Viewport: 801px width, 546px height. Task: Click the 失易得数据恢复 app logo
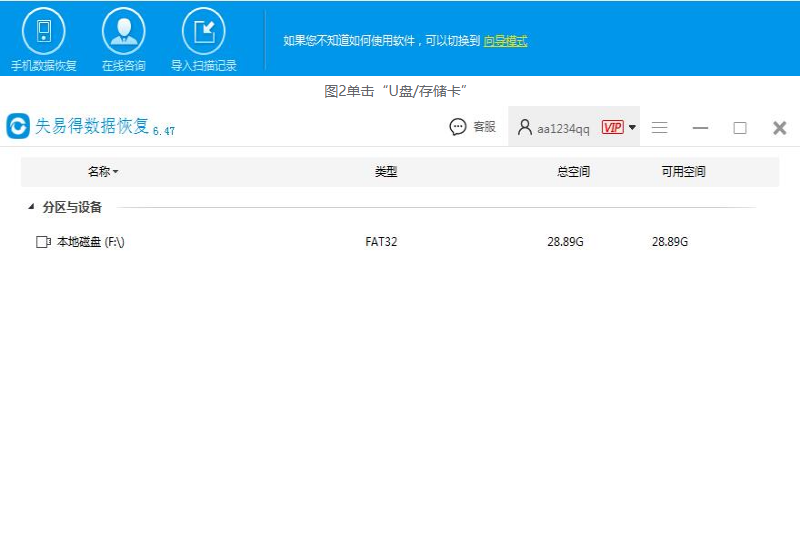click(x=18, y=126)
